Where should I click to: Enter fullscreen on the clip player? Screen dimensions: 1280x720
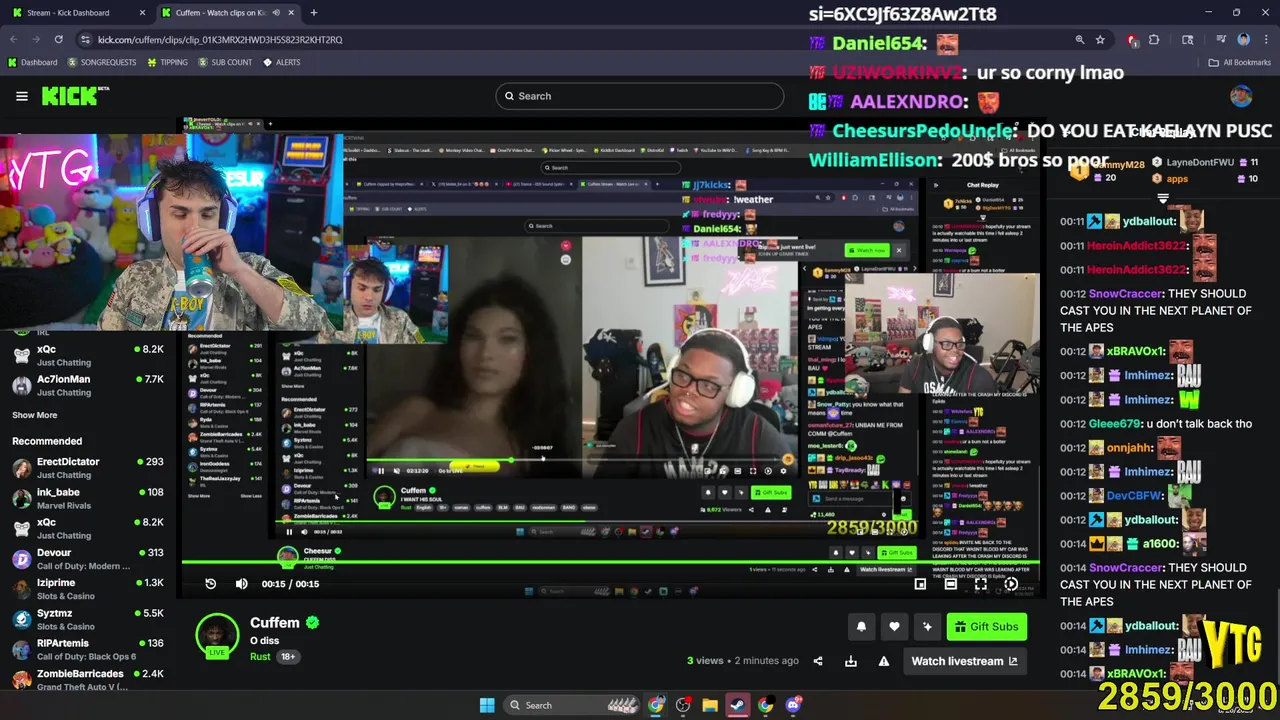981,584
